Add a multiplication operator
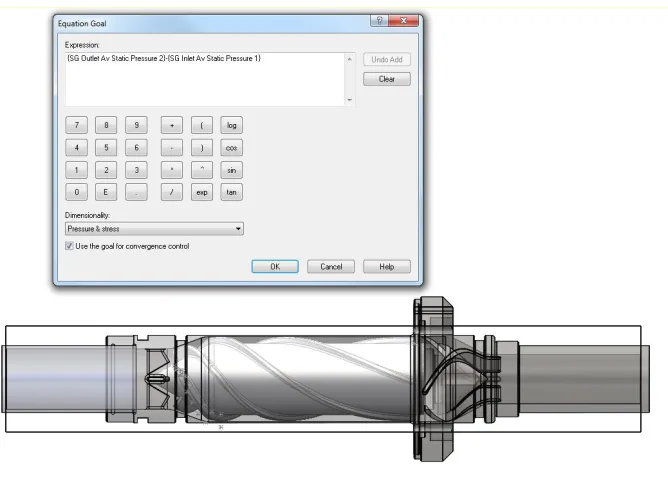This screenshot has width=668, height=478. pyautogui.click(x=172, y=170)
